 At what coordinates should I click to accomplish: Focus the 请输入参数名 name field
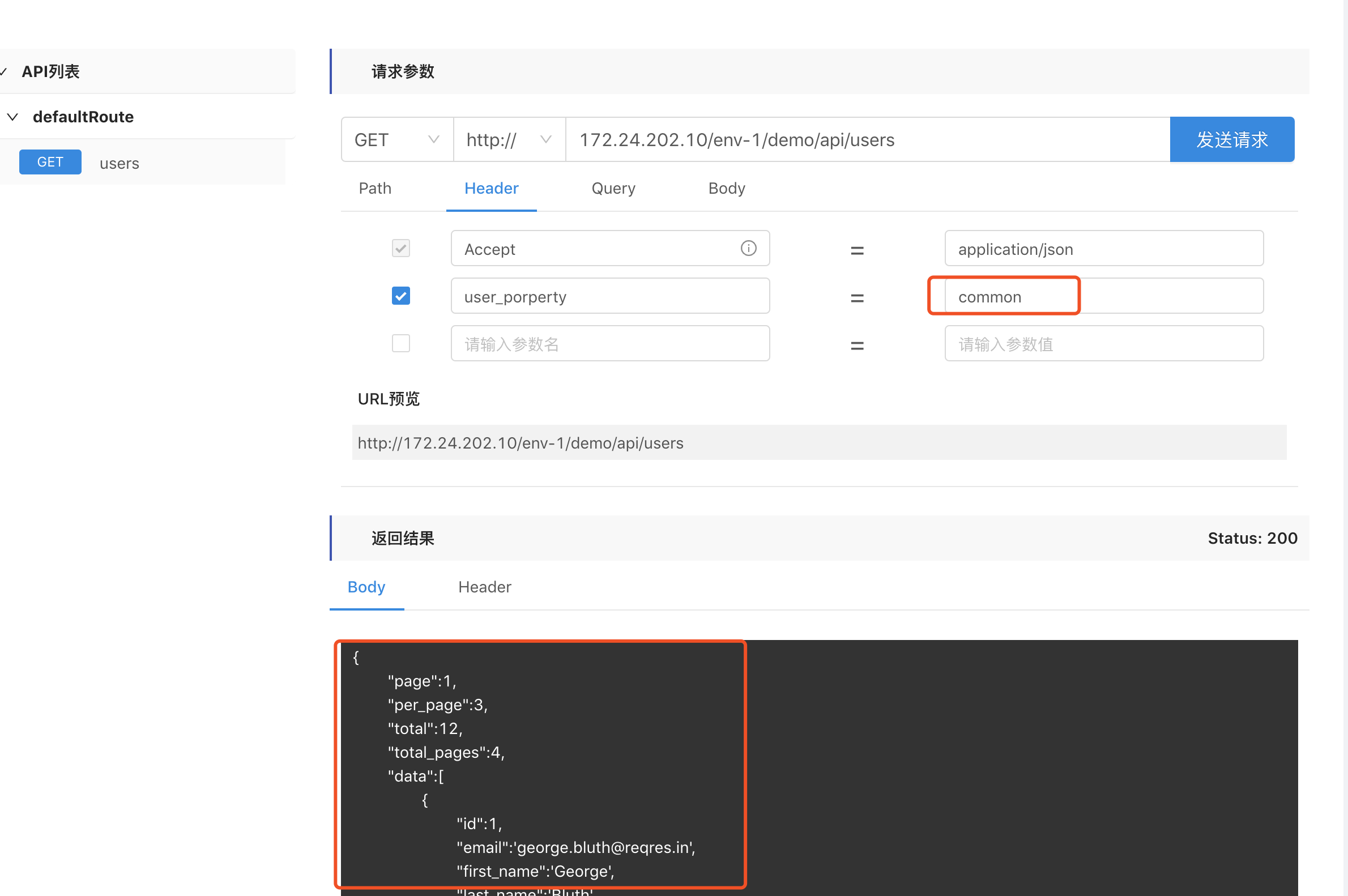(x=609, y=344)
